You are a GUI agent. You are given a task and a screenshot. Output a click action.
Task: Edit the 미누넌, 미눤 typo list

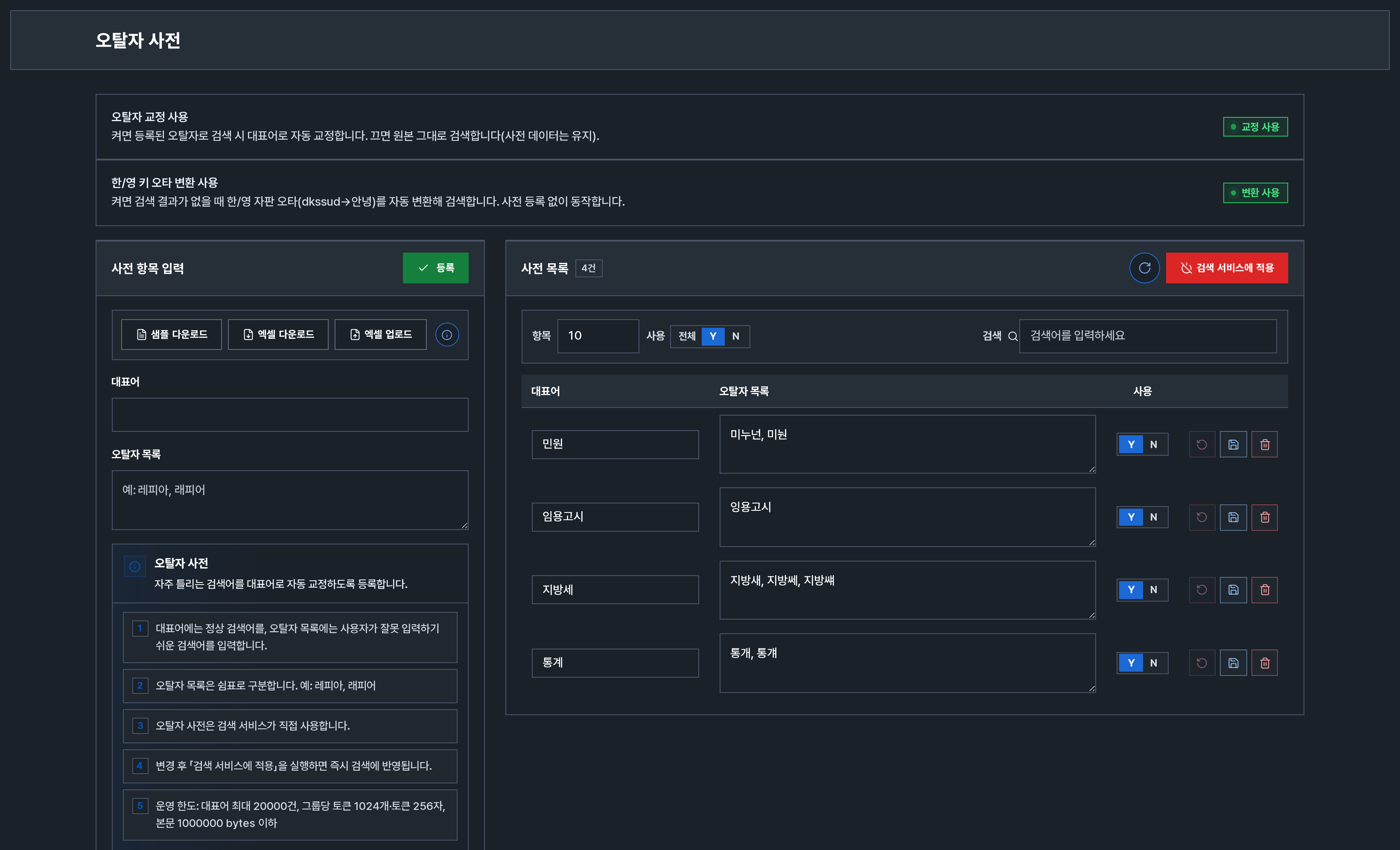[x=907, y=444]
